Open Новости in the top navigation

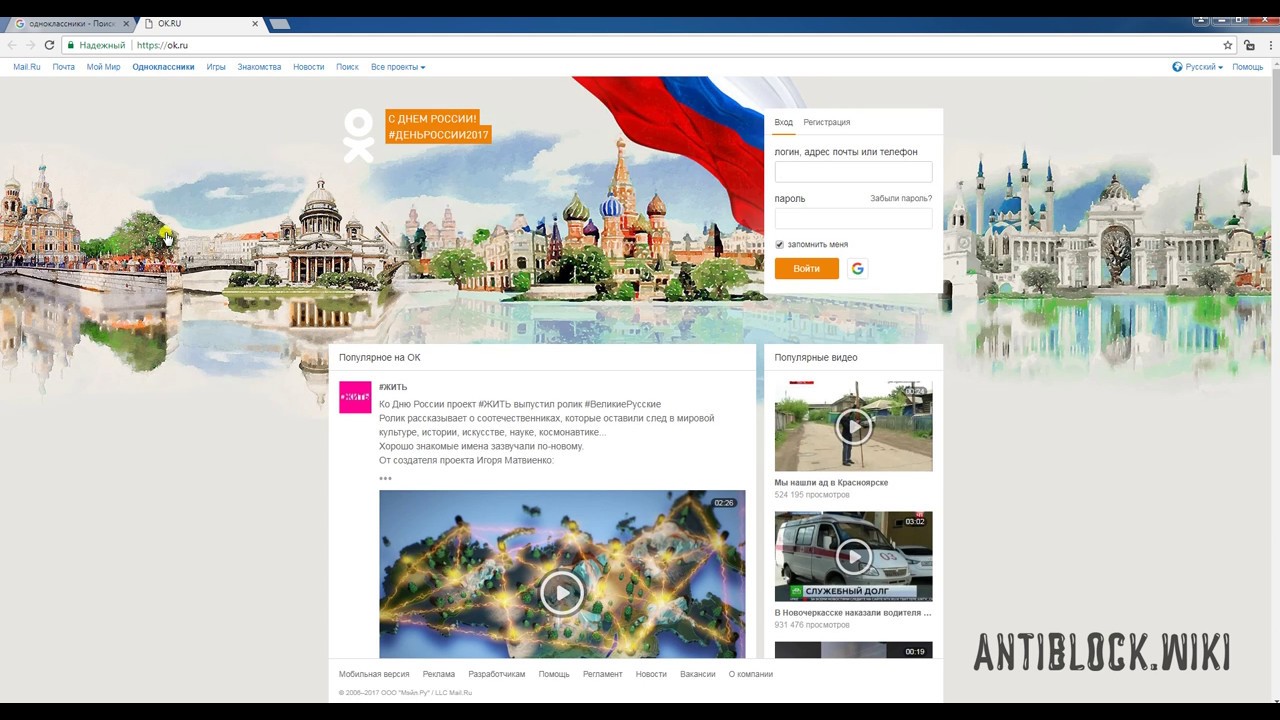click(x=308, y=67)
